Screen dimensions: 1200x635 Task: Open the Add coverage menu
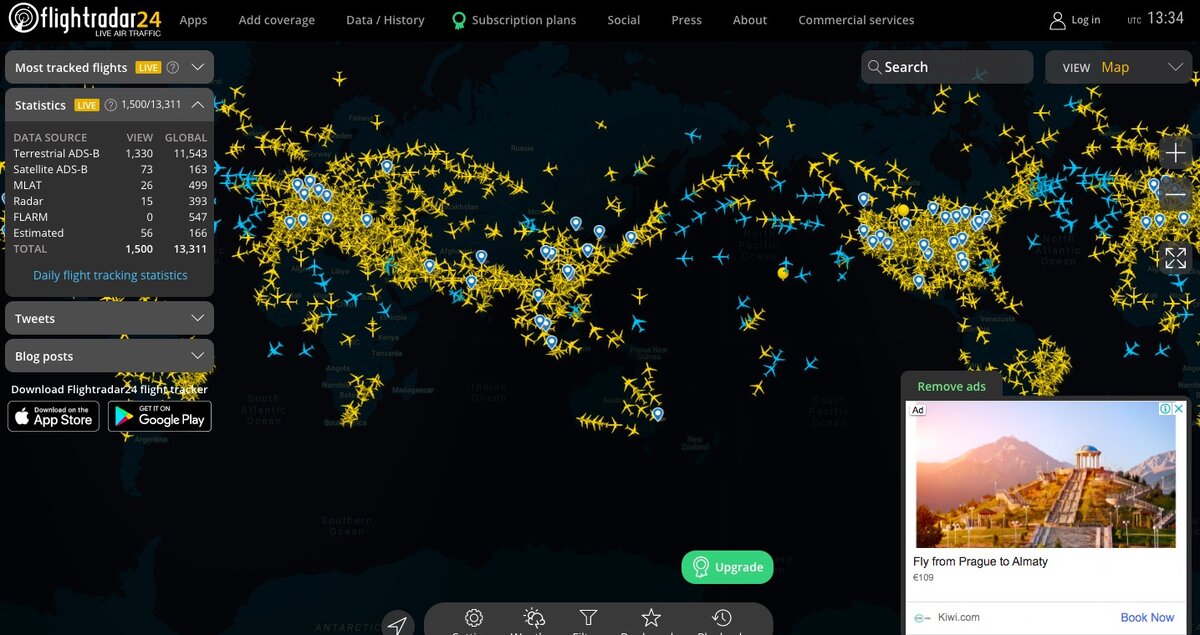[x=277, y=20]
